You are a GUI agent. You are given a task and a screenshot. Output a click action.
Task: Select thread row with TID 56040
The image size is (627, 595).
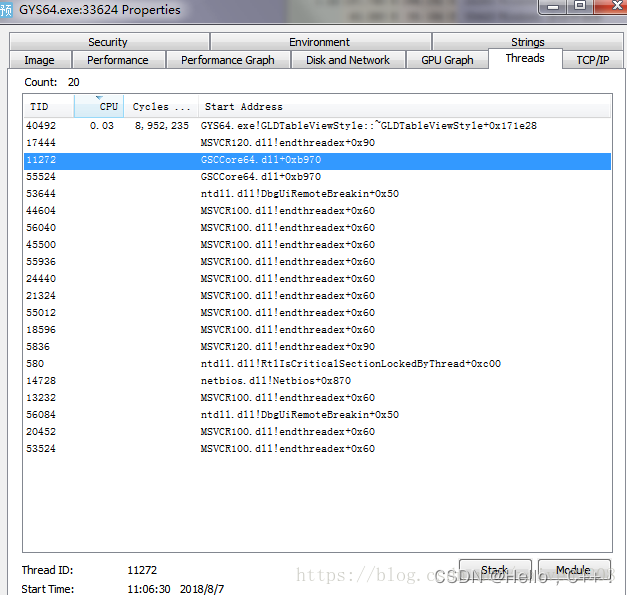pyautogui.click(x=317, y=228)
